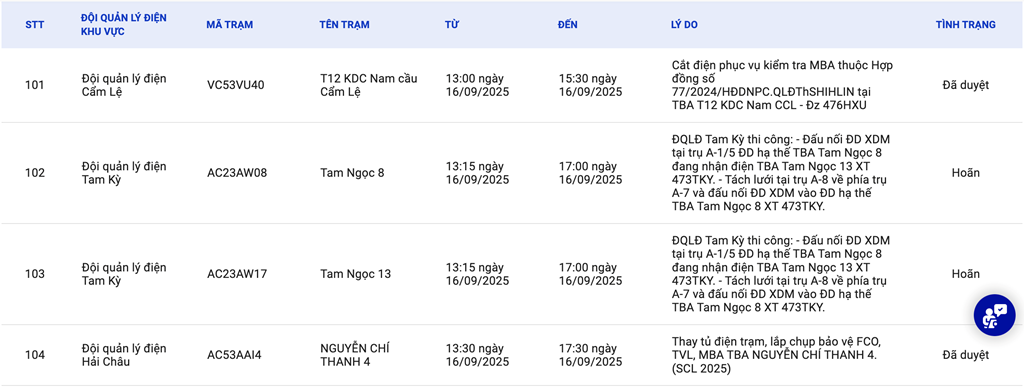
Task: Open the floating chat support icon
Action: coord(995,316)
